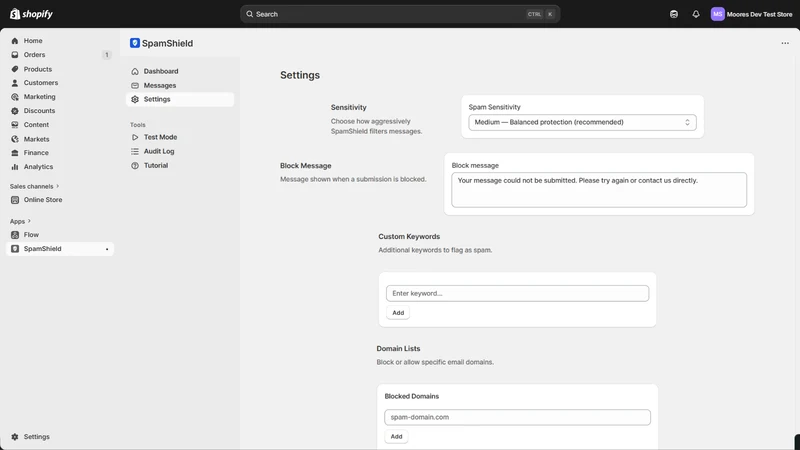Screen dimensions: 800x450
Task: Click the Online Store icon
Action: coord(15,200)
